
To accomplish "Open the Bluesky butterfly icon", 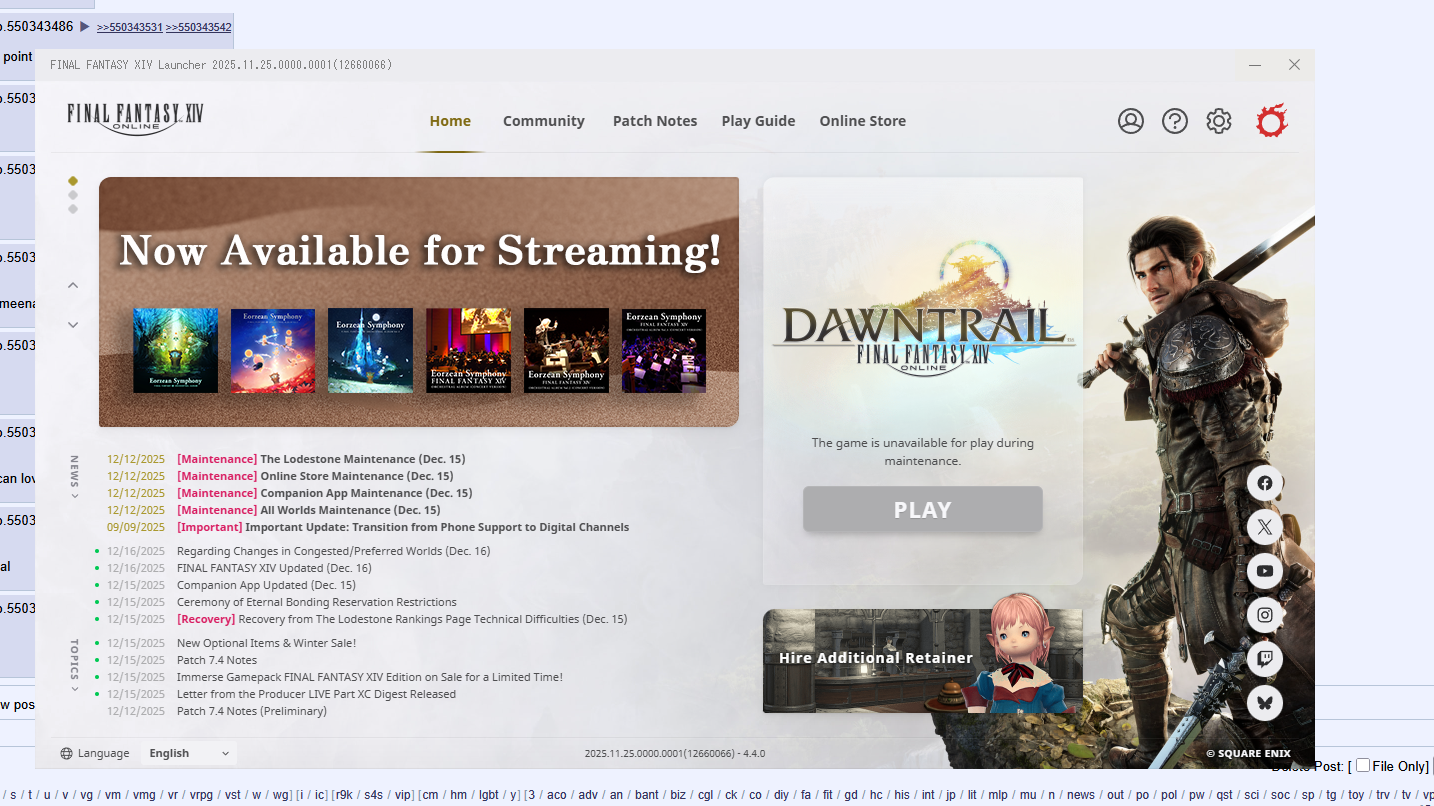I will pyautogui.click(x=1265, y=703).
